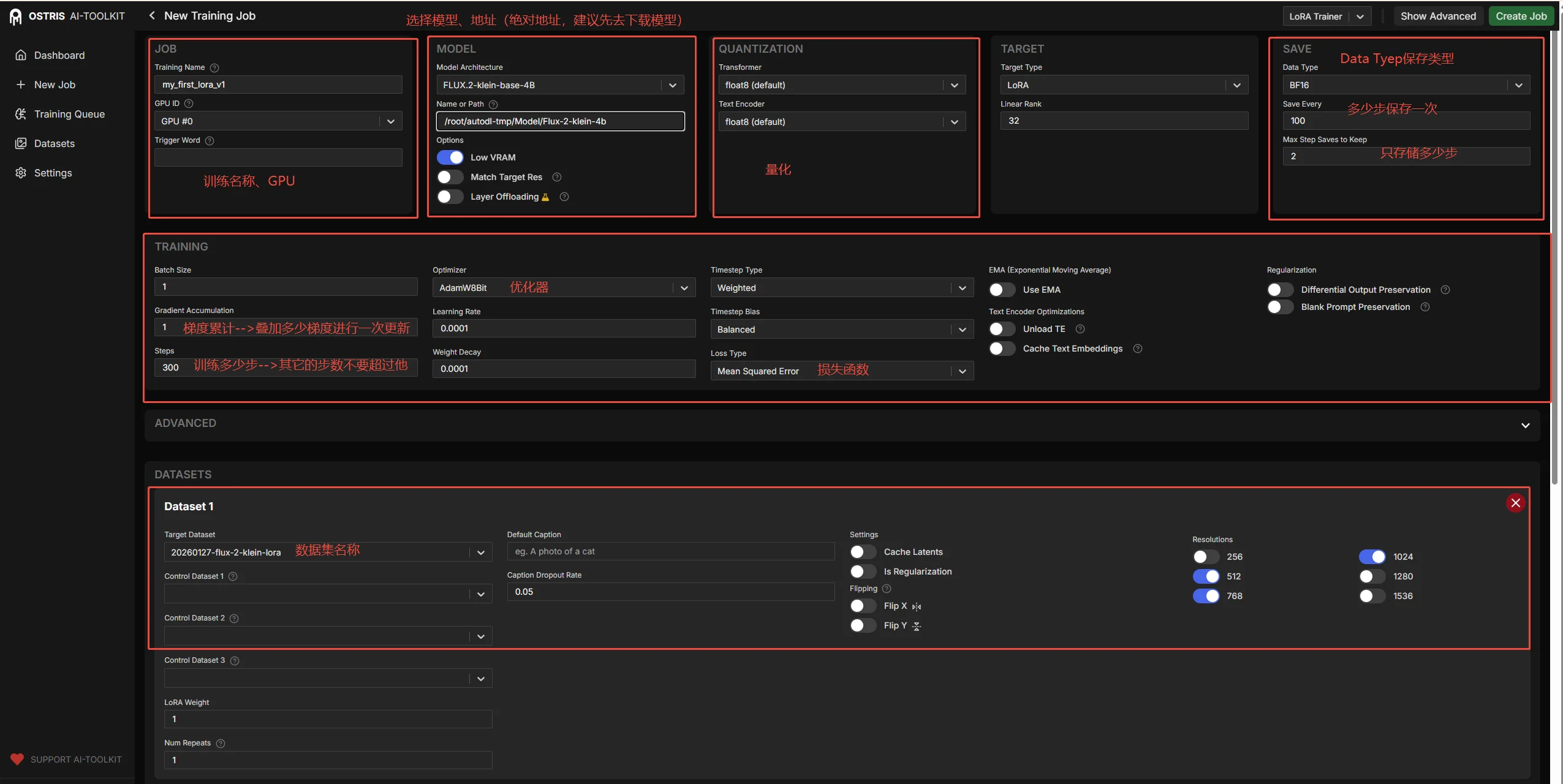Click the Create Job button
This screenshot has height=784, width=1563.
point(1521,16)
